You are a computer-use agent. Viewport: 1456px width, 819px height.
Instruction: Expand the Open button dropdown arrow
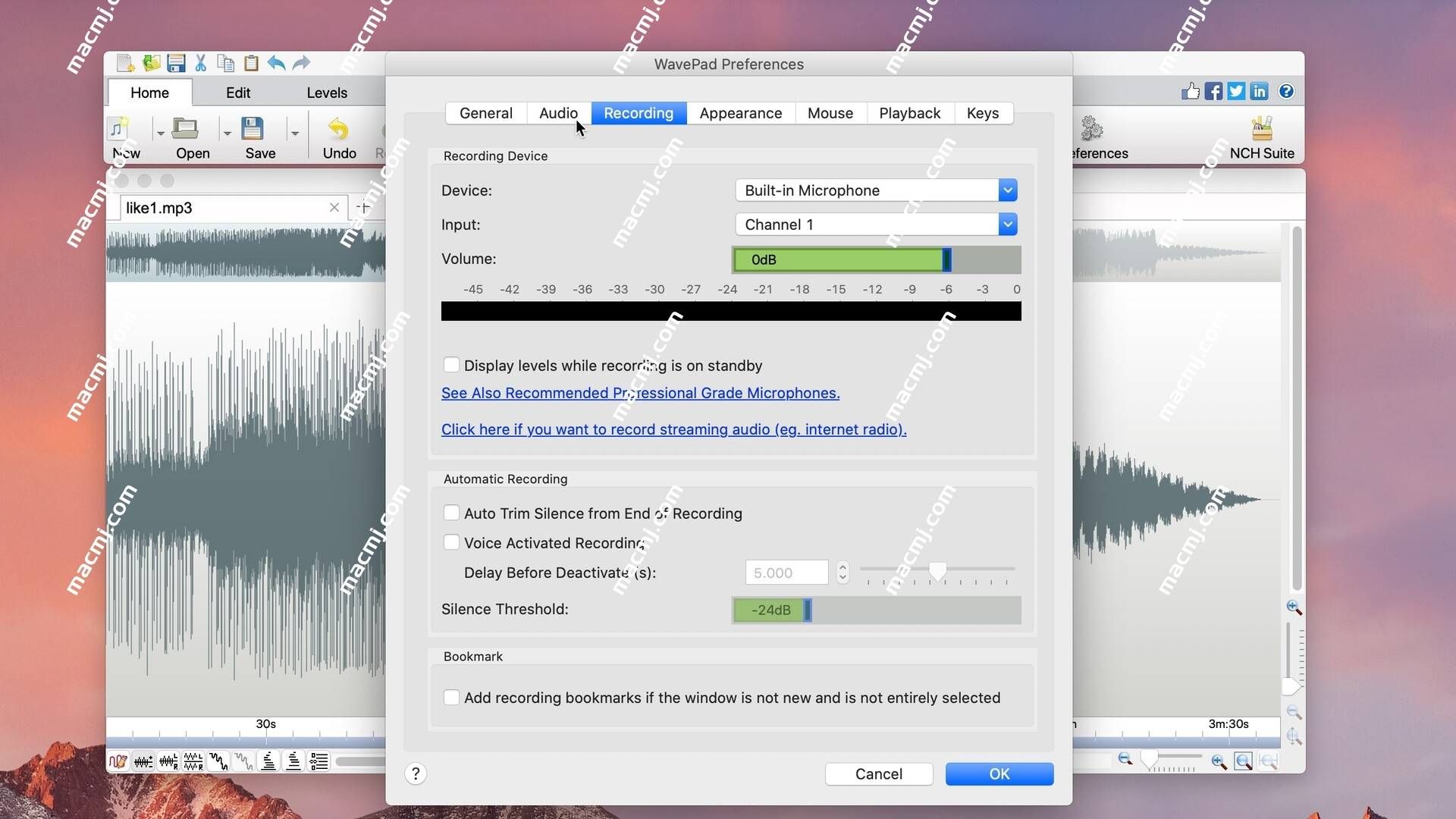(227, 133)
